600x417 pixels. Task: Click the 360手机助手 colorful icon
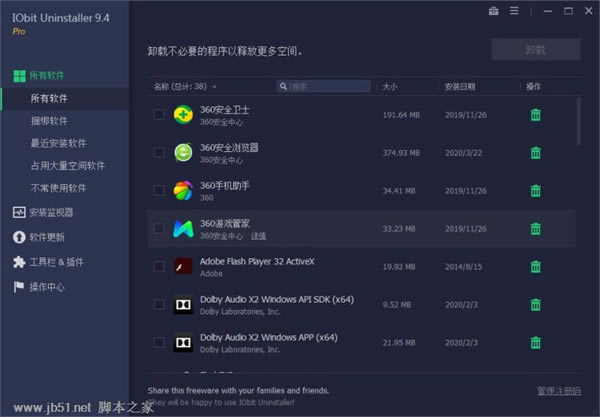click(x=183, y=191)
